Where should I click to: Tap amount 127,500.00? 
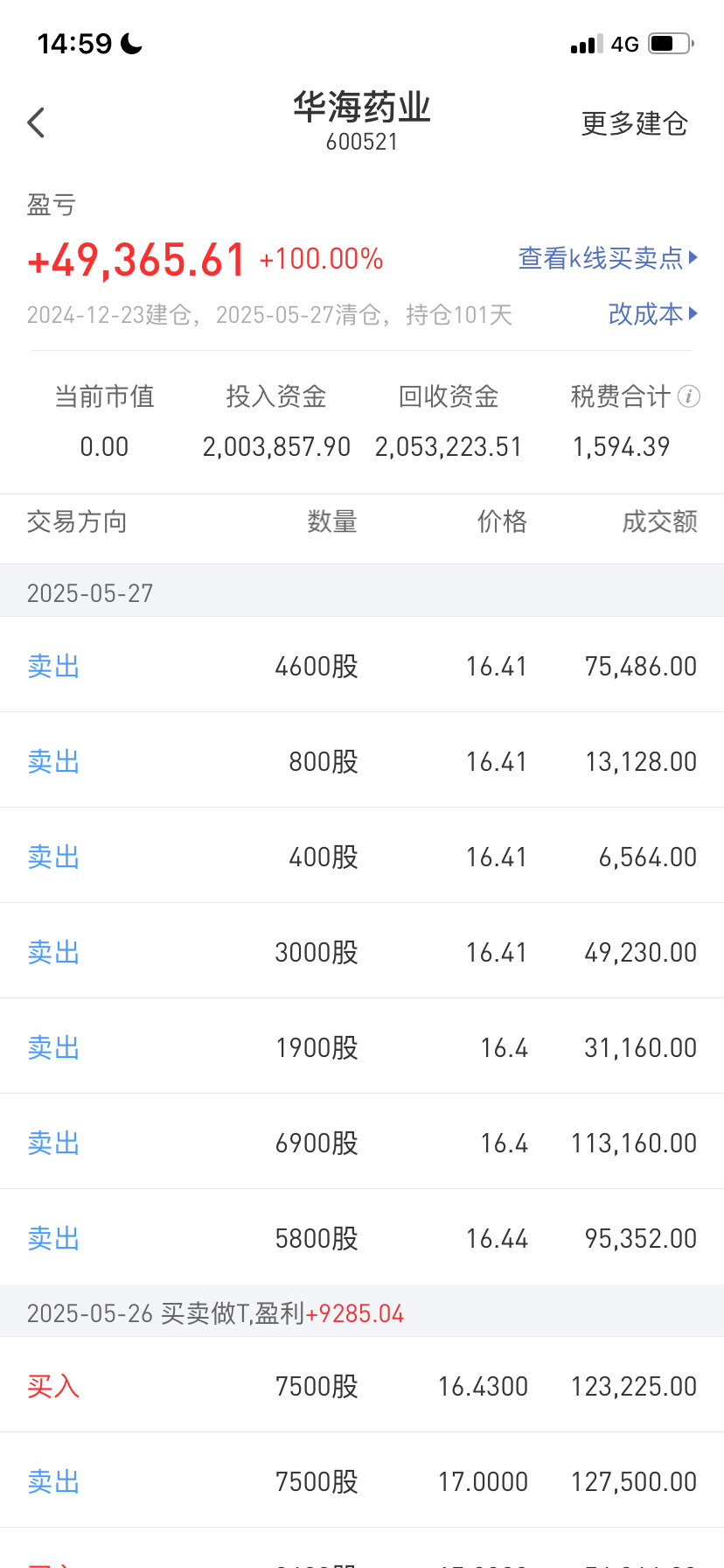tap(634, 1482)
